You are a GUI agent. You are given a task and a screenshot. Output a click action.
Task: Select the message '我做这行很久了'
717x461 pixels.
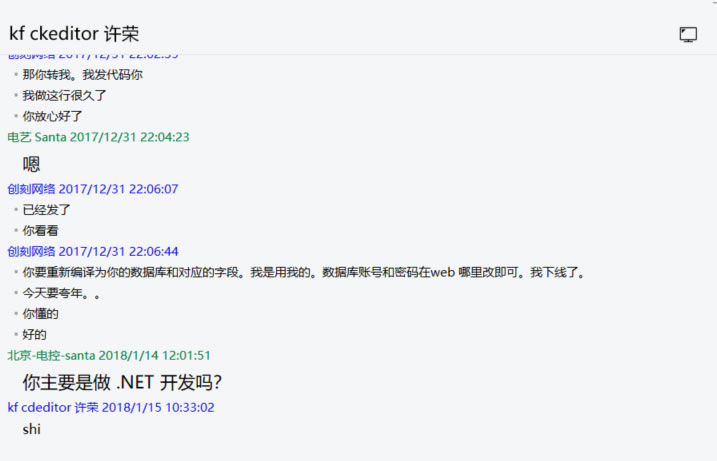[65, 96]
